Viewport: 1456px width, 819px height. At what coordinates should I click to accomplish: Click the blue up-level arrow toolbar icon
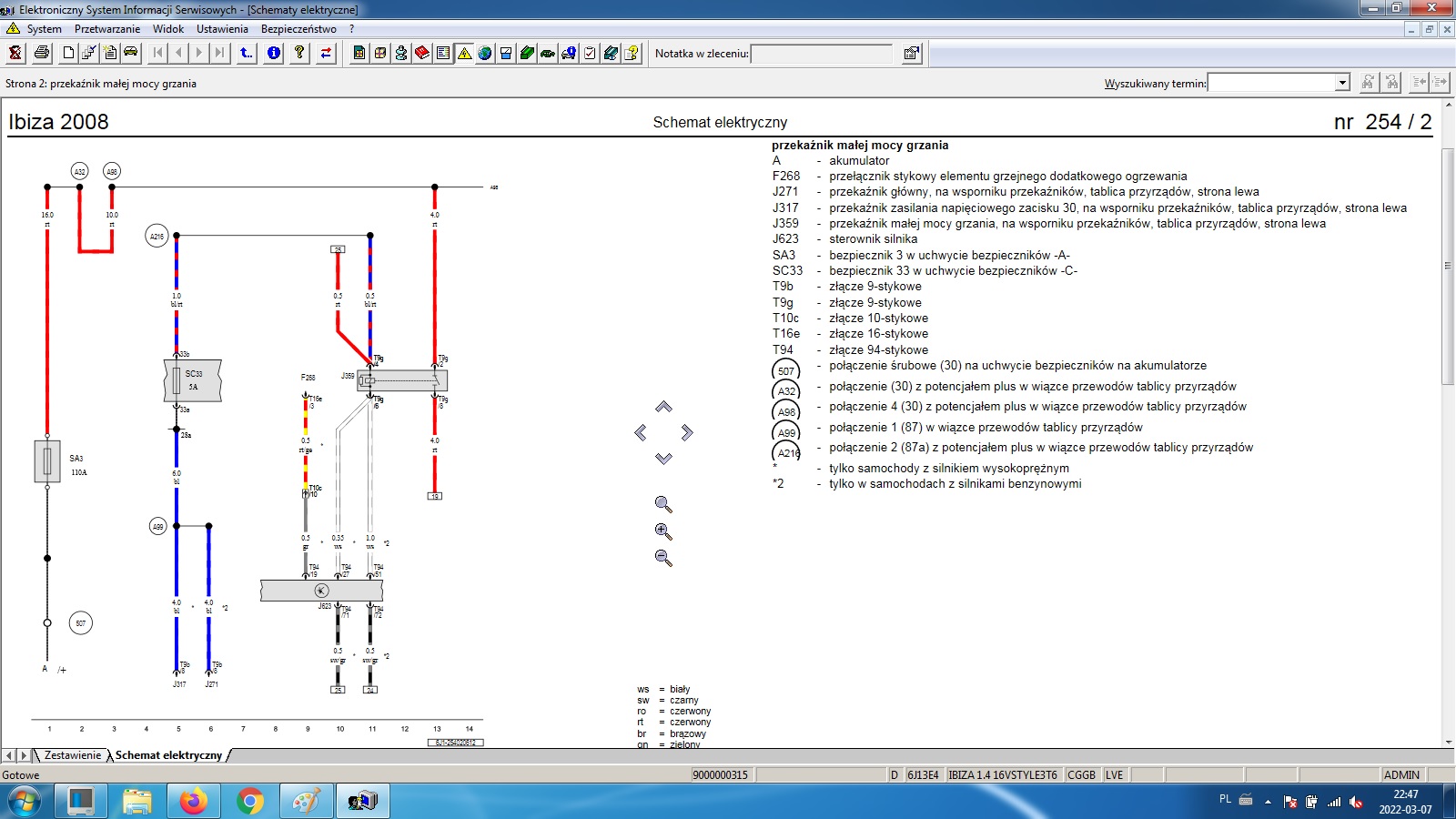[x=247, y=53]
